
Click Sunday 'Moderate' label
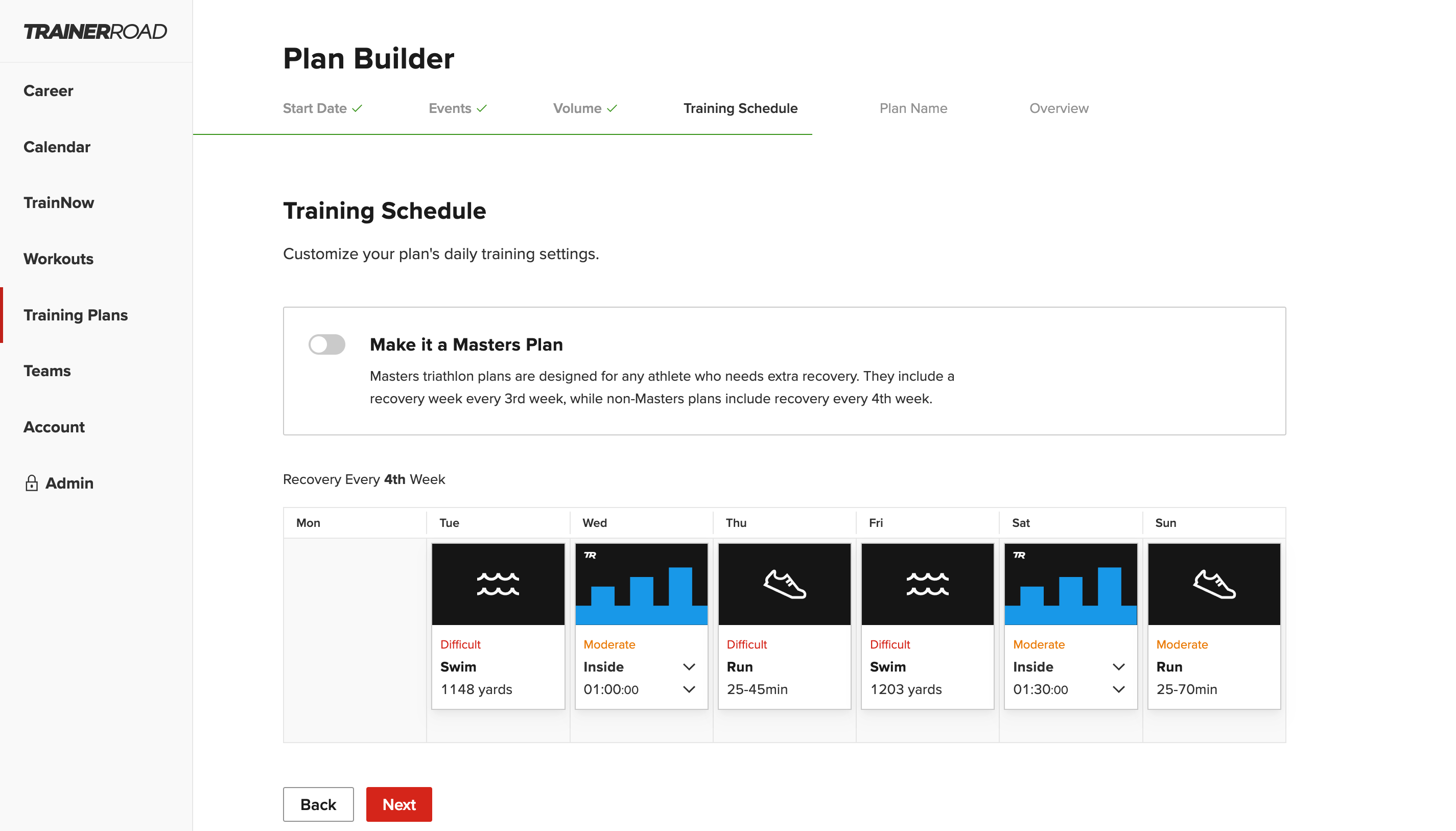1182,644
